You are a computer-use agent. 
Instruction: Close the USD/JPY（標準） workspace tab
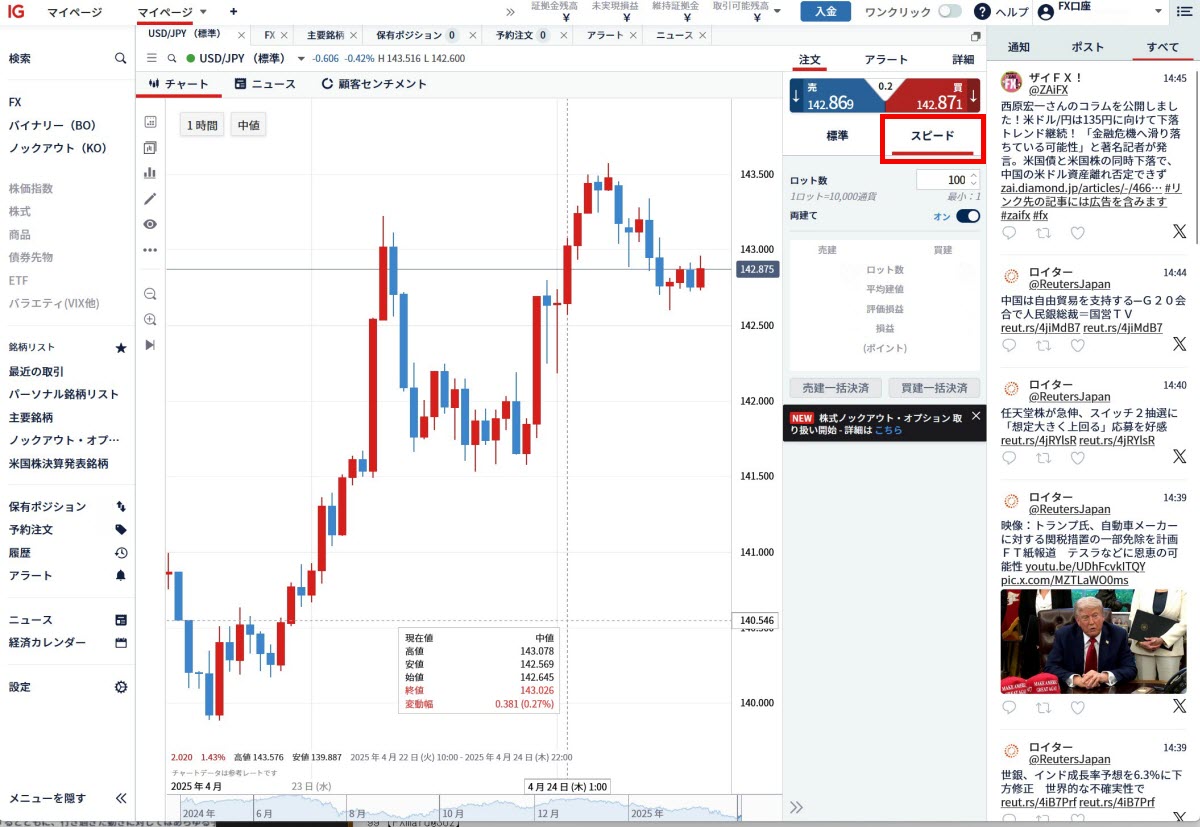[241, 35]
